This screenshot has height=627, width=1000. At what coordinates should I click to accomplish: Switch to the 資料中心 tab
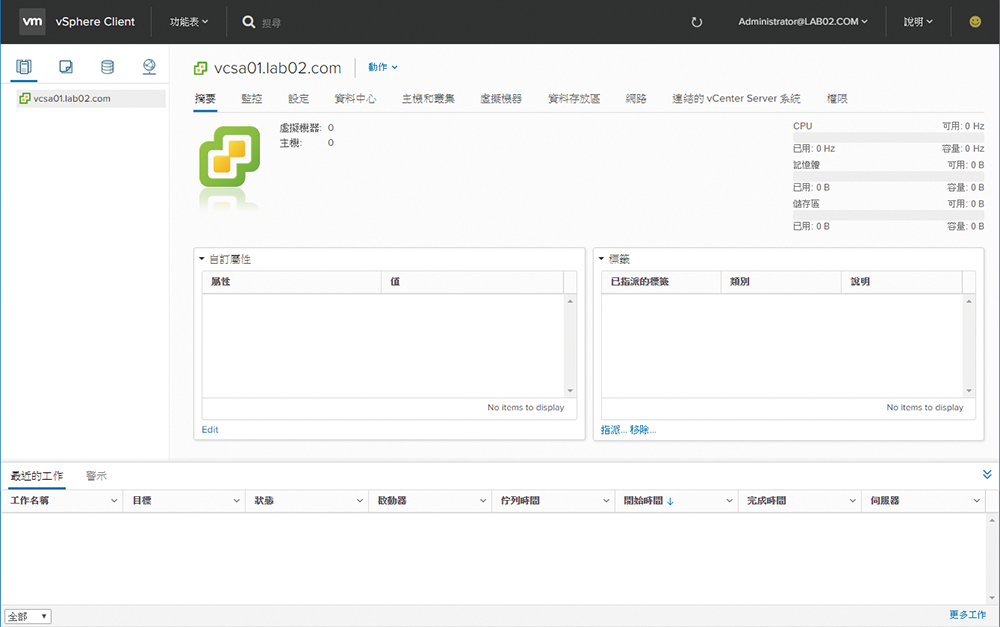click(355, 98)
